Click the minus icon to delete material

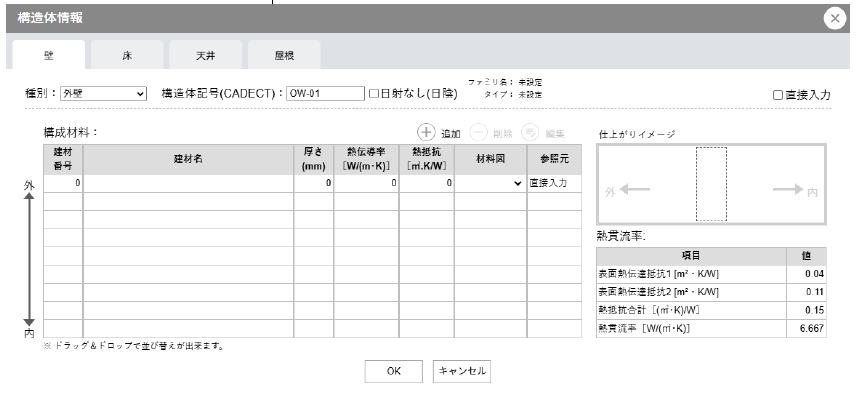[478, 132]
